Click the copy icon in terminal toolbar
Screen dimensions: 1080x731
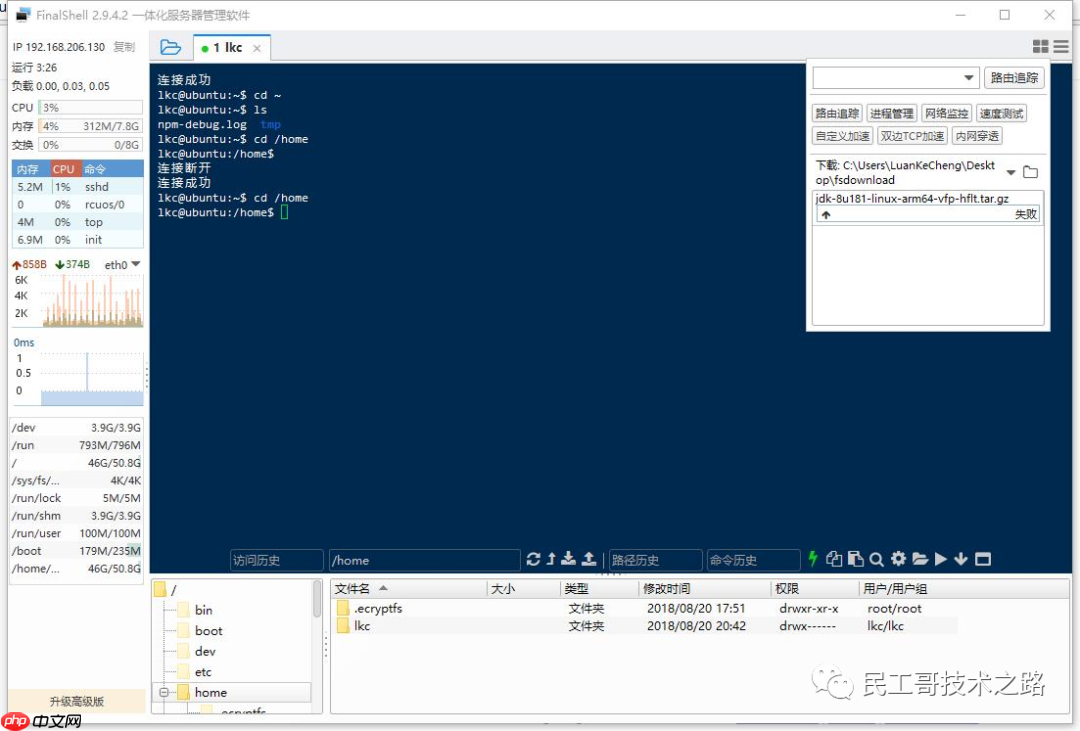click(833, 559)
